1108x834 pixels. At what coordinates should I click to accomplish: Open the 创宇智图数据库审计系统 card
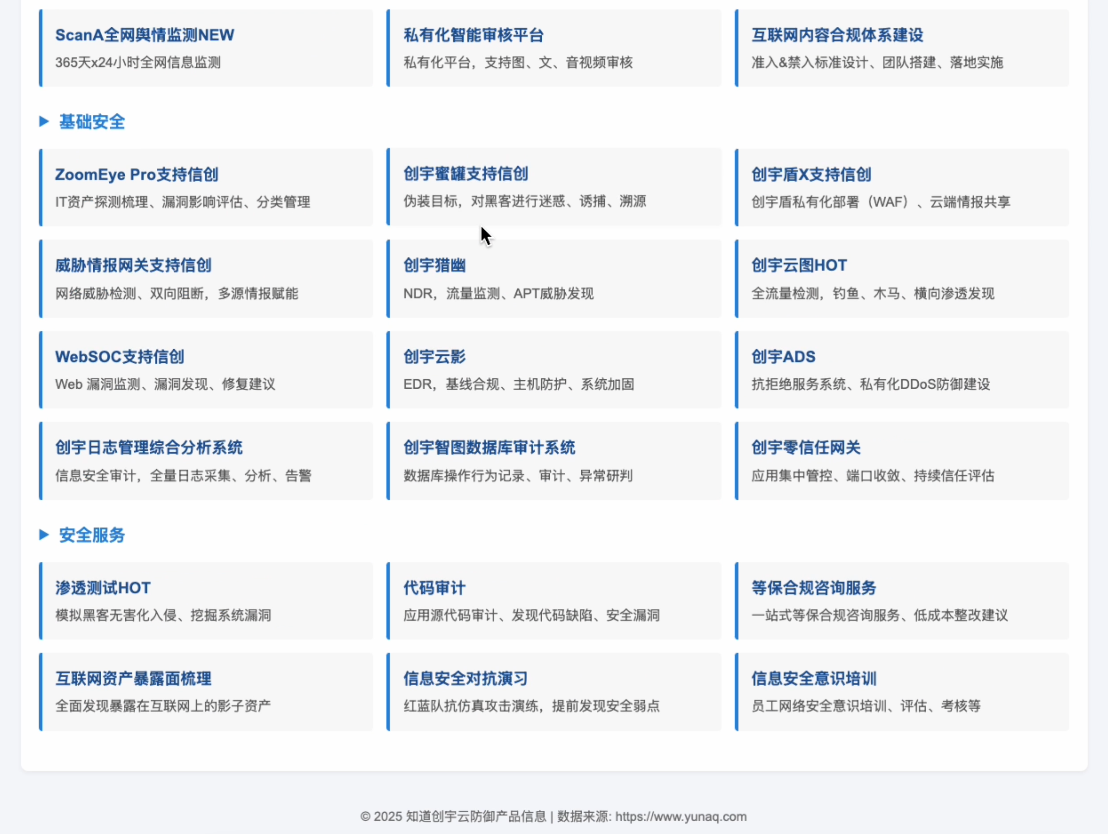(x=554, y=461)
